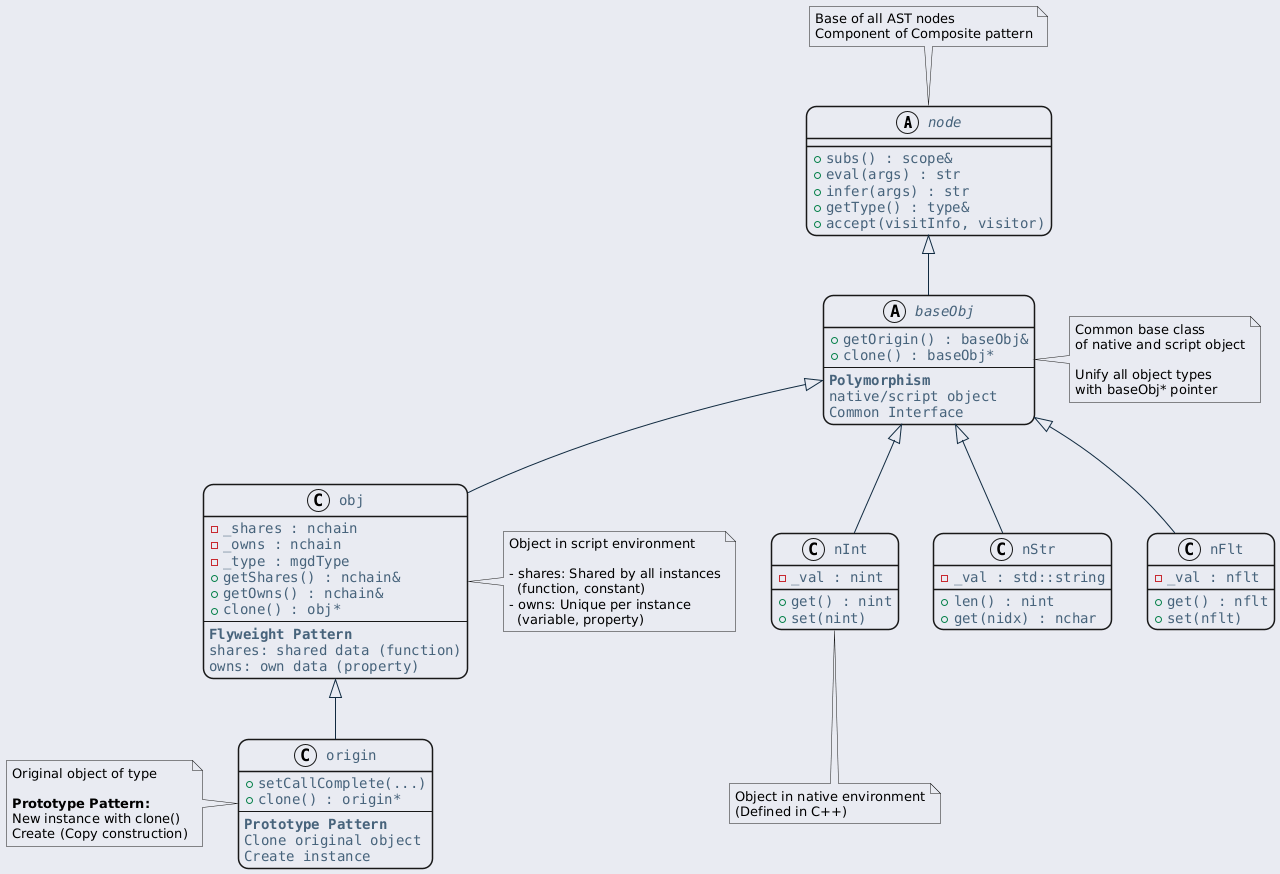Screen dimensions: 1280x874
Task: Click the abstract 'A' icon of node class
Action: (x=908, y=122)
